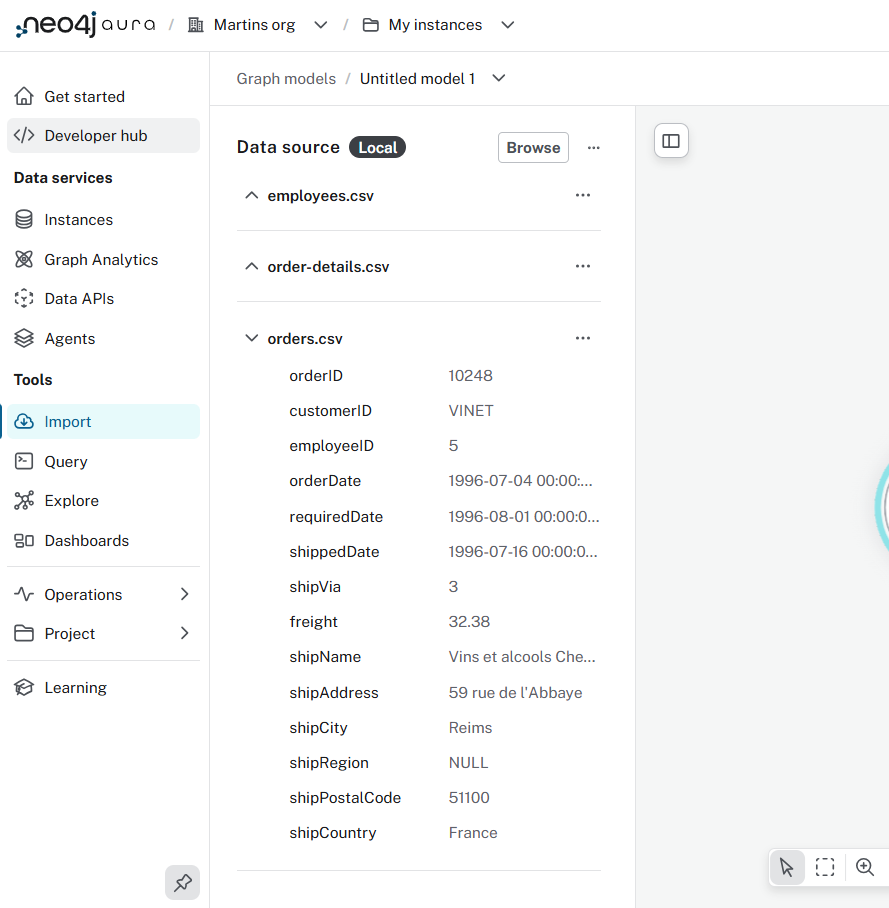This screenshot has width=889, height=908.
Task: Open the Explore tool
Action: (x=24, y=500)
